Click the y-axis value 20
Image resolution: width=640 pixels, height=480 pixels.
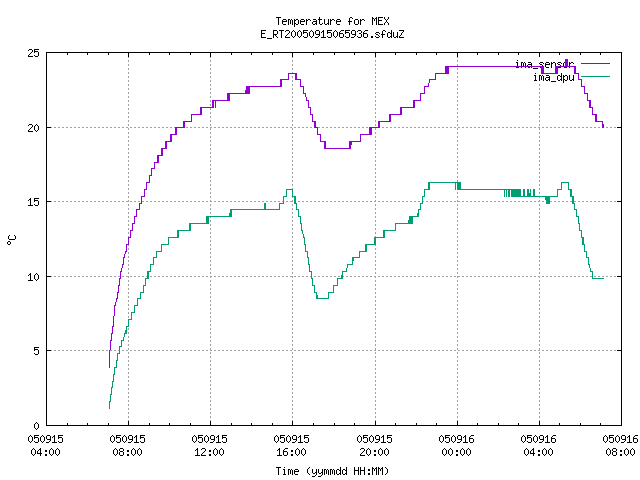pos(33,128)
